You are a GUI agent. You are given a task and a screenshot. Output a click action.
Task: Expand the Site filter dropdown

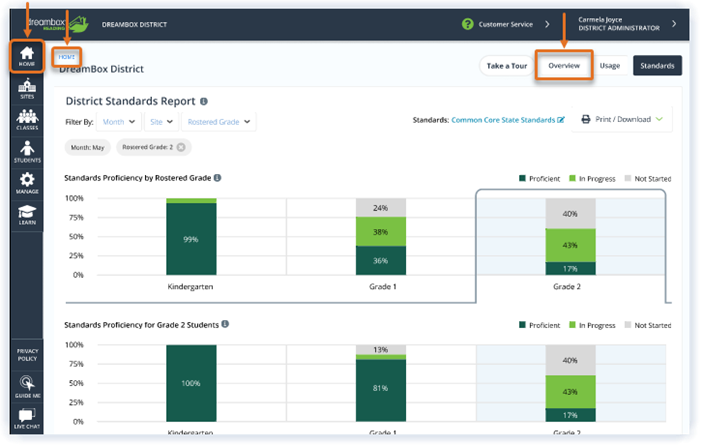(x=162, y=122)
